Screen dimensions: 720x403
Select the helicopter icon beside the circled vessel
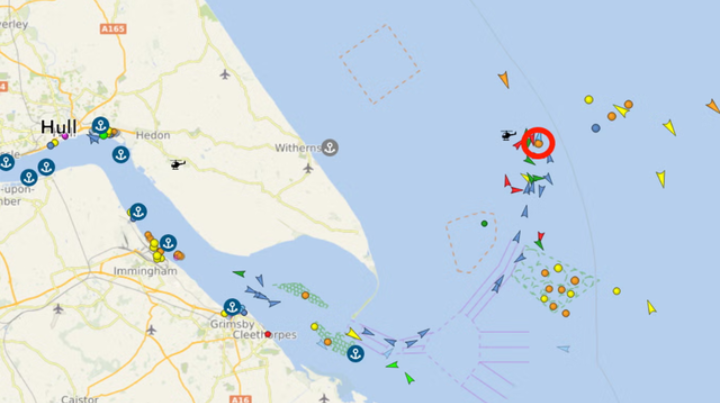(509, 135)
